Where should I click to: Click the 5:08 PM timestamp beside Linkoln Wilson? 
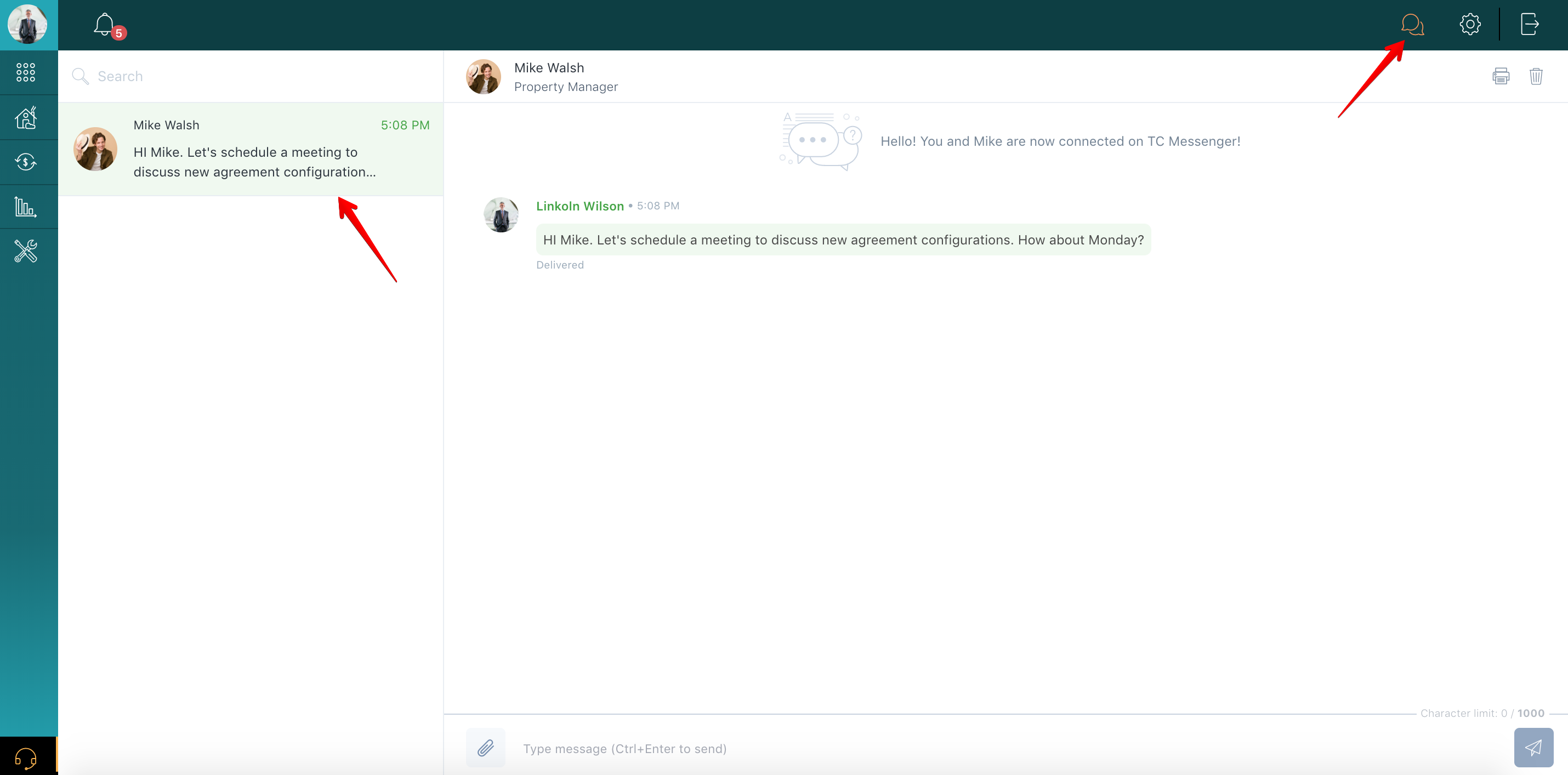tap(658, 206)
